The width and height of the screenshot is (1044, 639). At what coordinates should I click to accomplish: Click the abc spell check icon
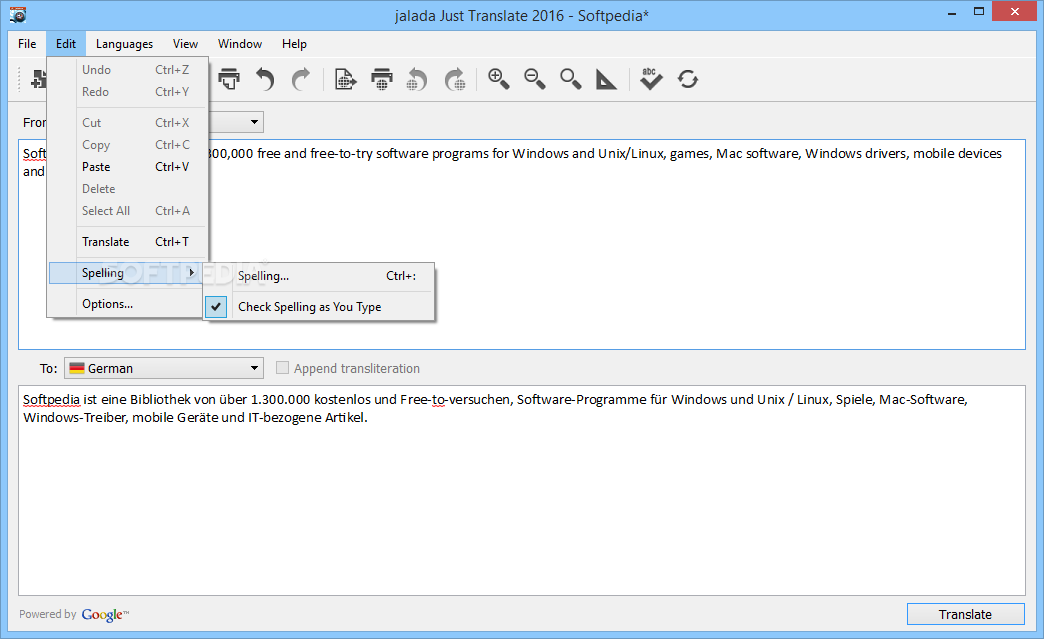651,79
